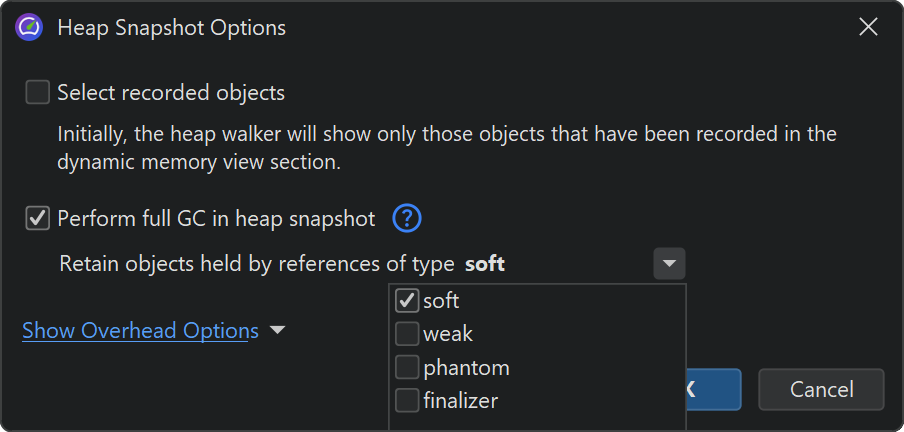This screenshot has width=904, height=432.
Task: Close the Heap Snapshot Options dialog
Action: pyautogui.click(x=868, y=28)
